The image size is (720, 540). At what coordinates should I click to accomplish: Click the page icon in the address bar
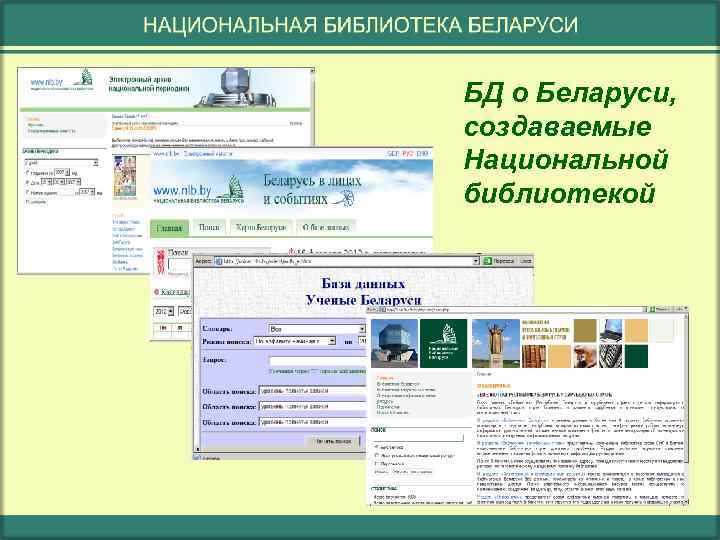point(219,261)
